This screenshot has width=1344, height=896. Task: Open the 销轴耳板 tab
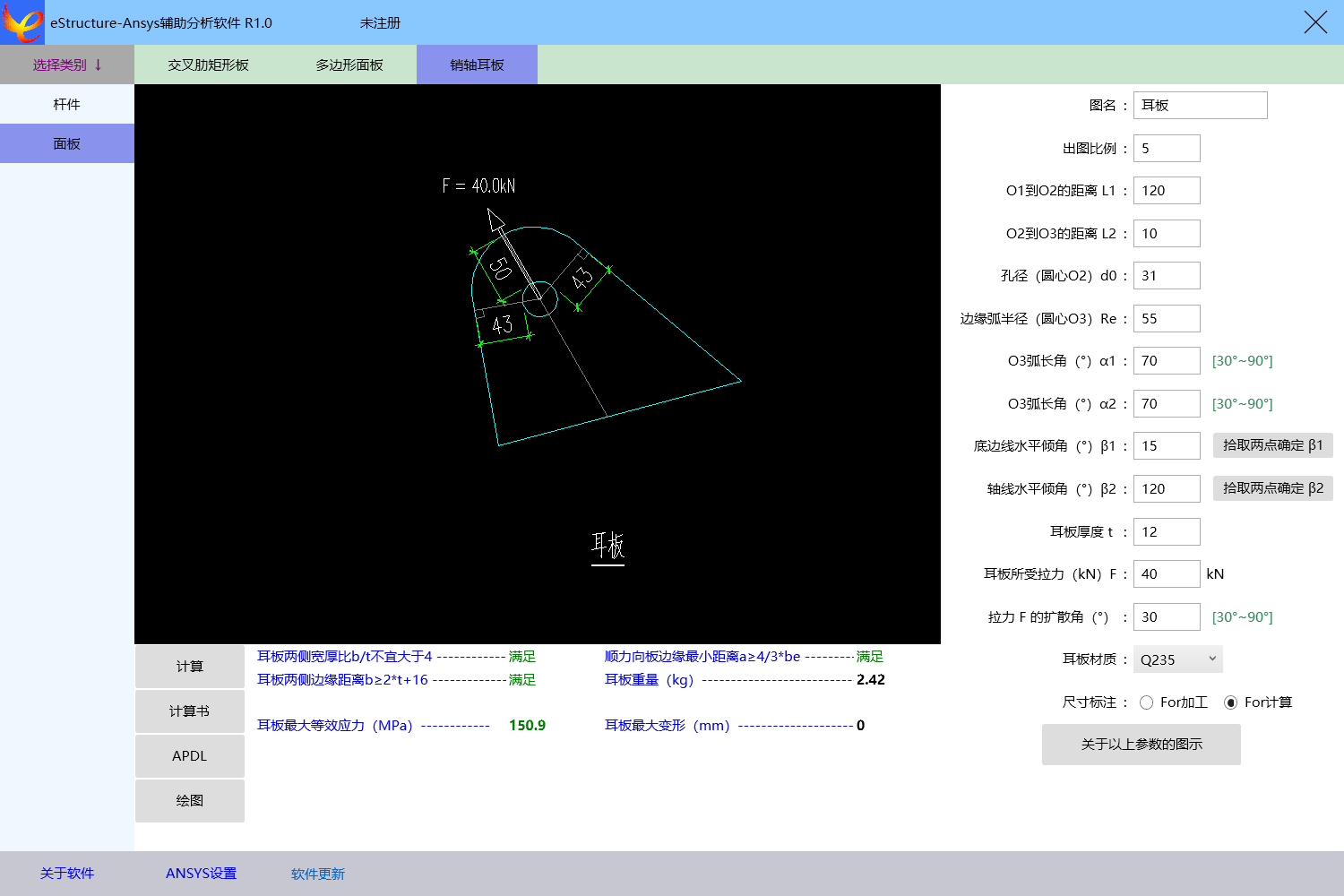[x=477, y=65]
